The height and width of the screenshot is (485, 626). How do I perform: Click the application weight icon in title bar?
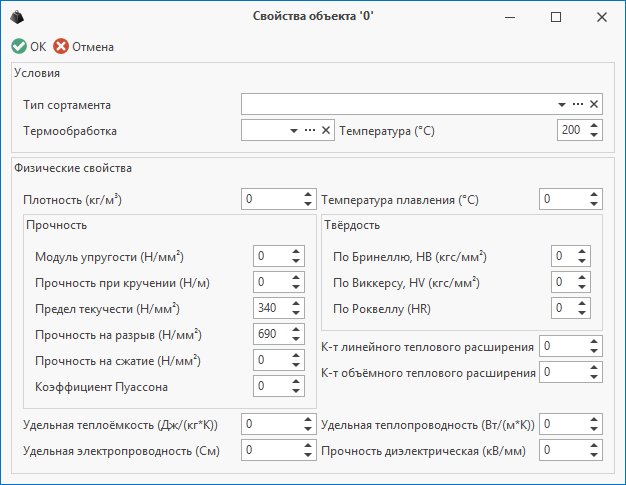[17, 17]
